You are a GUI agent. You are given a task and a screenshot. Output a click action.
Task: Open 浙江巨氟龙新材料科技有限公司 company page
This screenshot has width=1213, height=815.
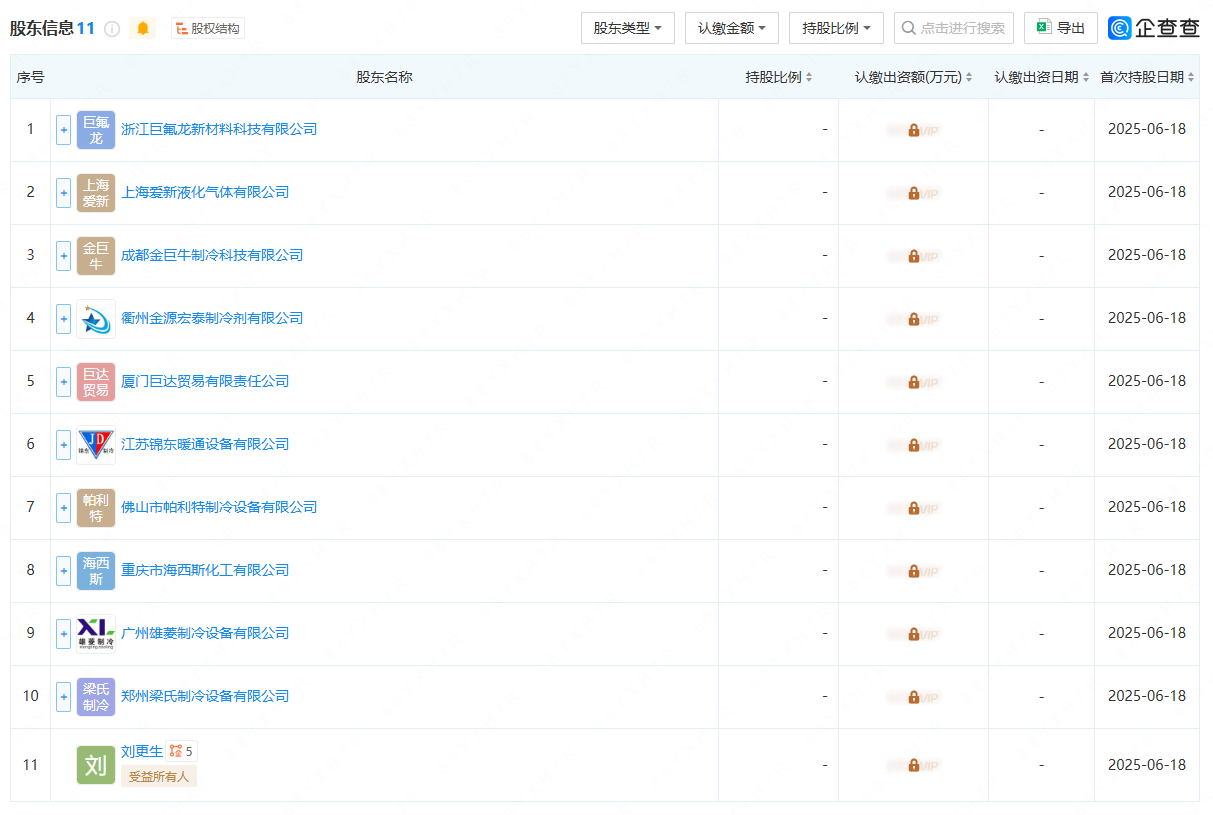point(219,129)
